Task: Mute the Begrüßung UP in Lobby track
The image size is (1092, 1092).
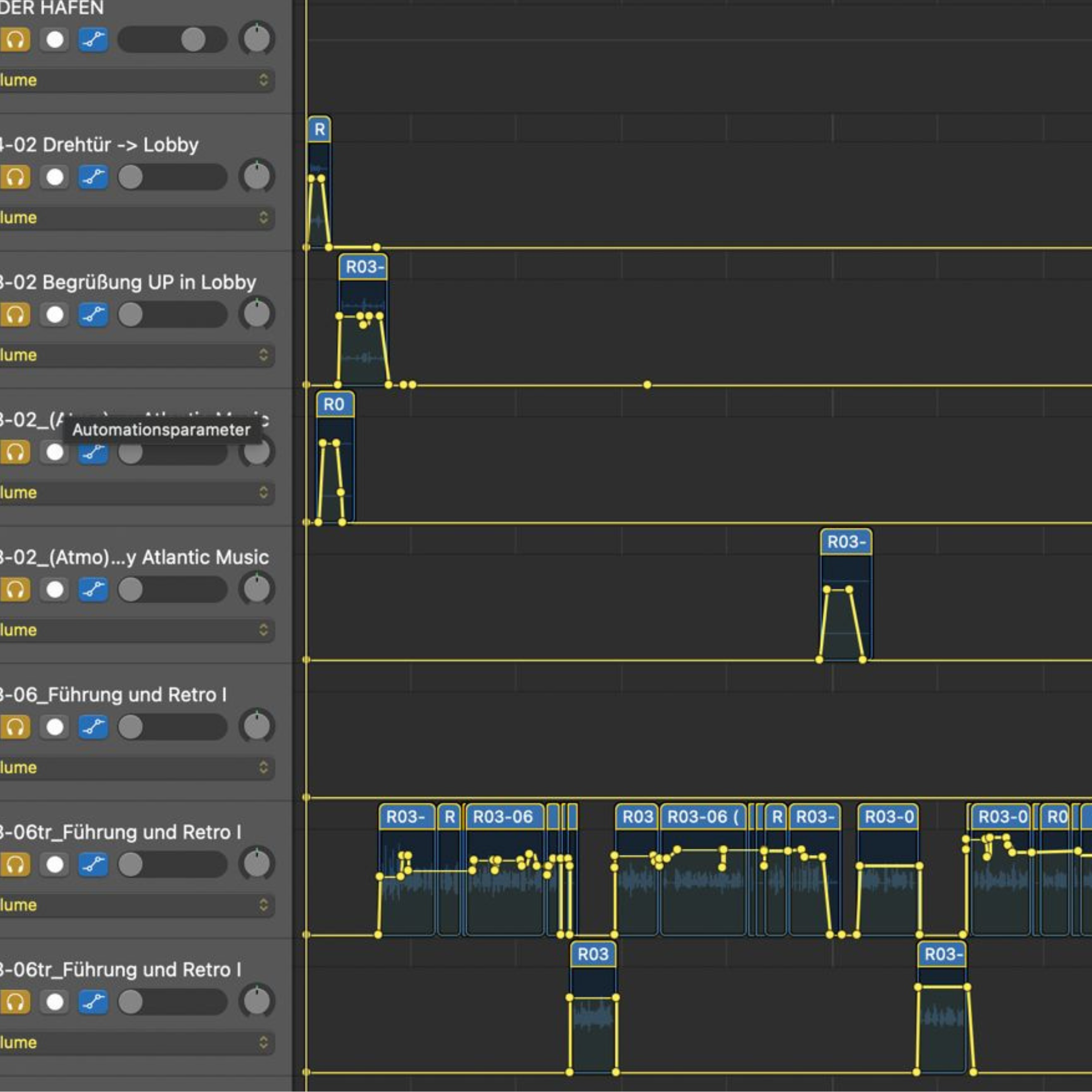Action: pos(54,314)
